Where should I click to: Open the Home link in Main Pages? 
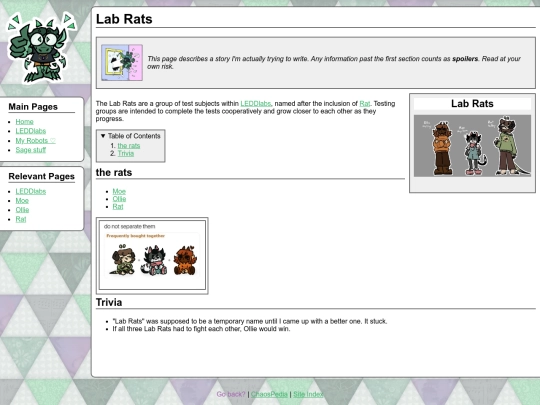click(24, 122)
